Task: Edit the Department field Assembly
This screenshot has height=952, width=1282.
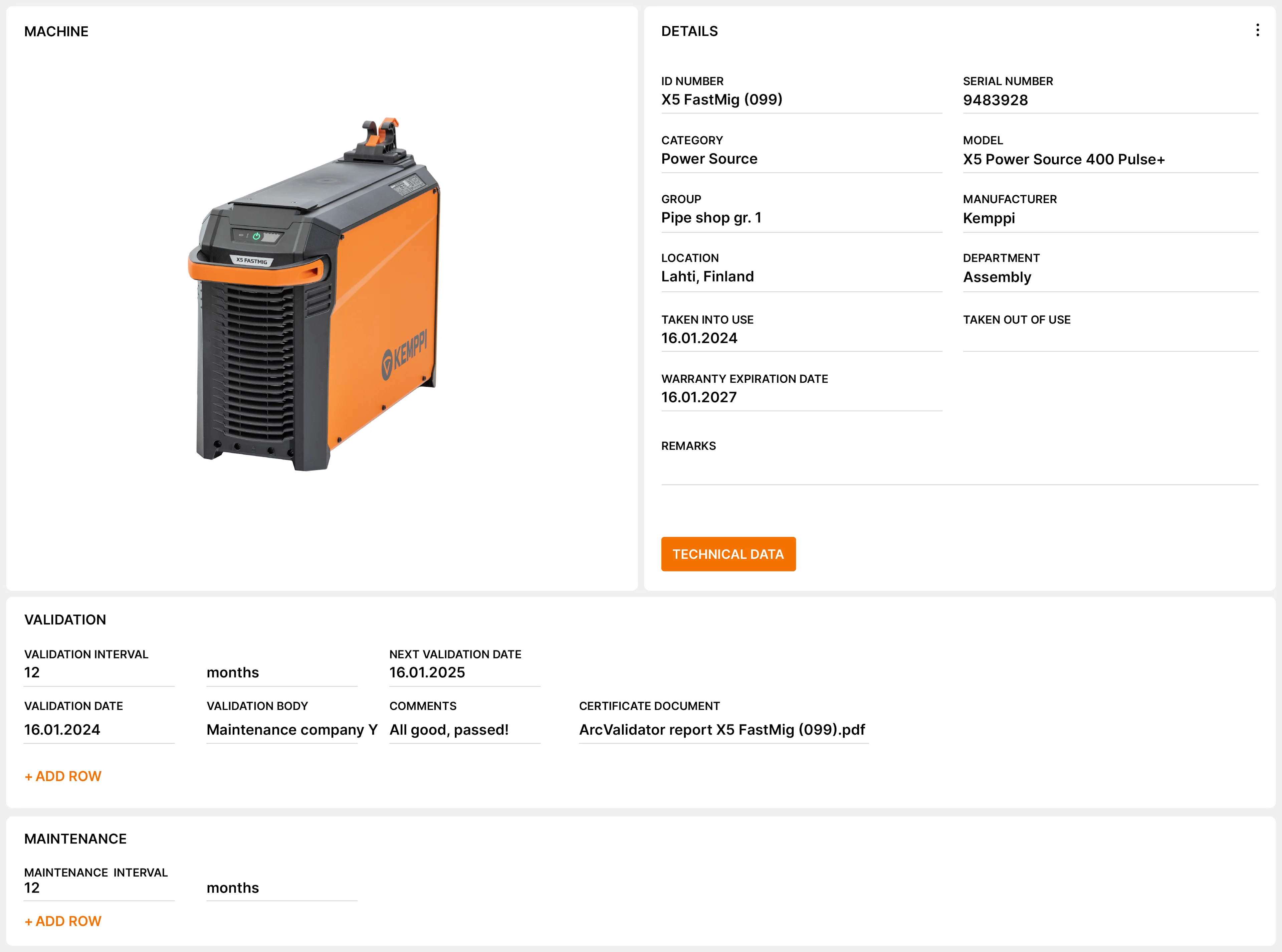Action: pyautogui.click(x=1110, y=277)
